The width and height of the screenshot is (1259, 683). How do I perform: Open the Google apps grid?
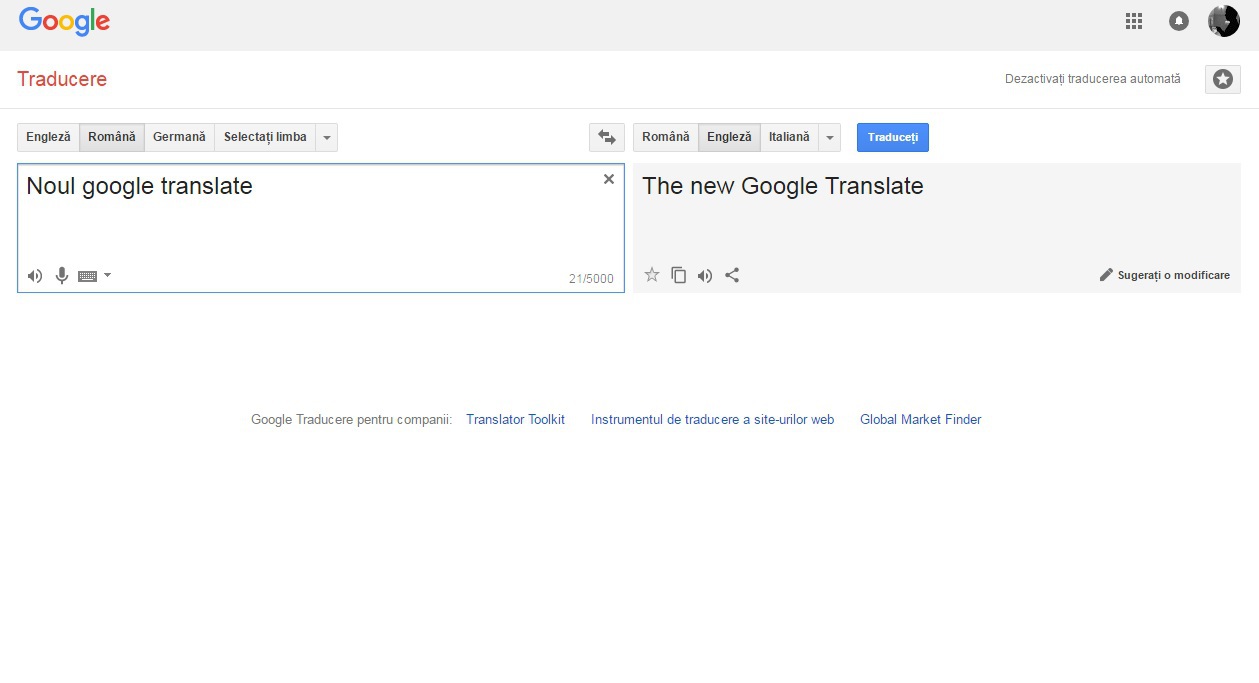(x=1134, y=21)
